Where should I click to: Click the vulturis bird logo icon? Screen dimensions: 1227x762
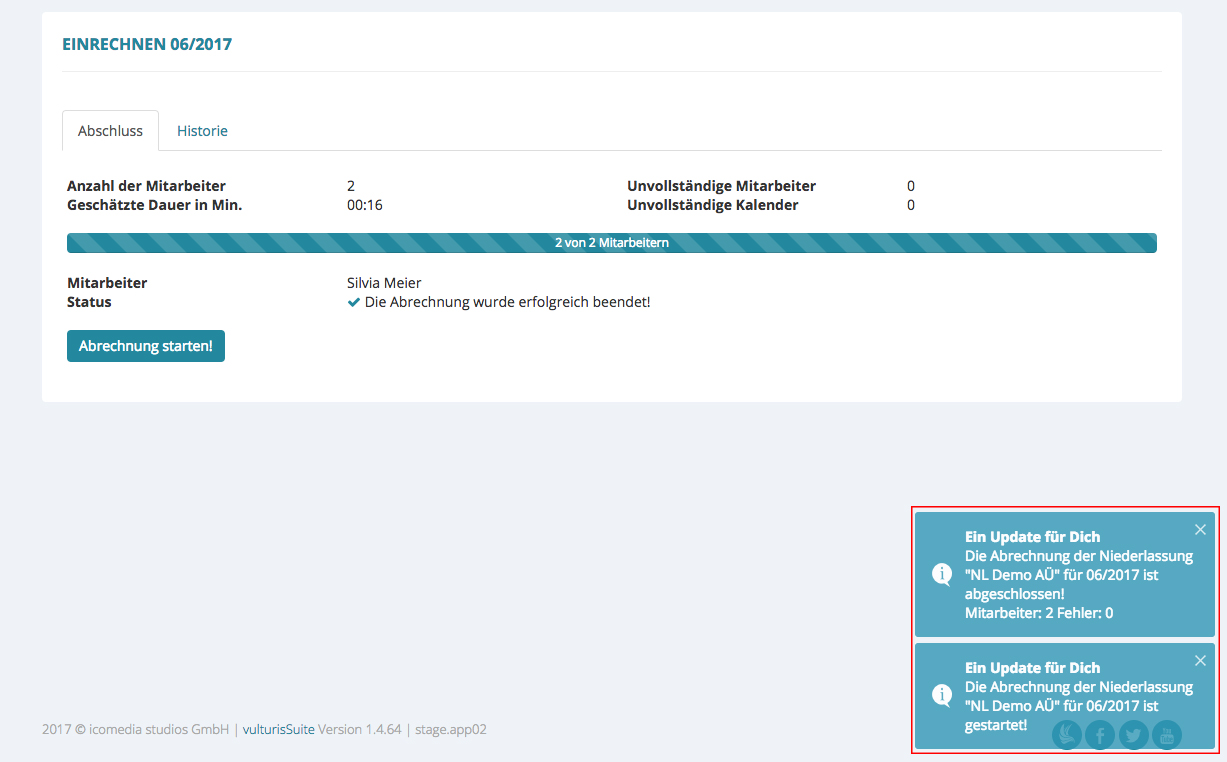(x=1067, y=736)
